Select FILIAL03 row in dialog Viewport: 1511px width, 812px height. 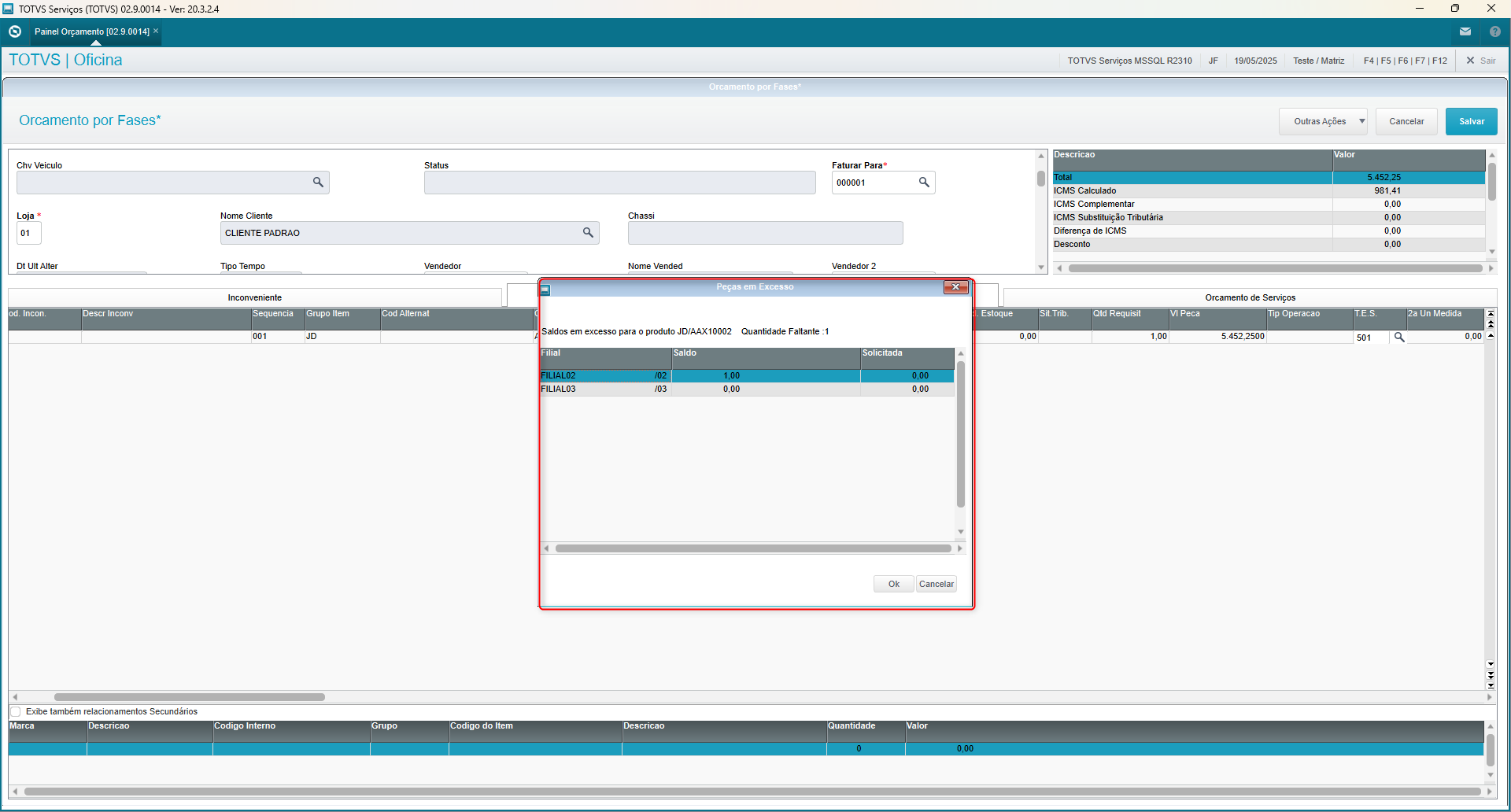coord(747,389)
